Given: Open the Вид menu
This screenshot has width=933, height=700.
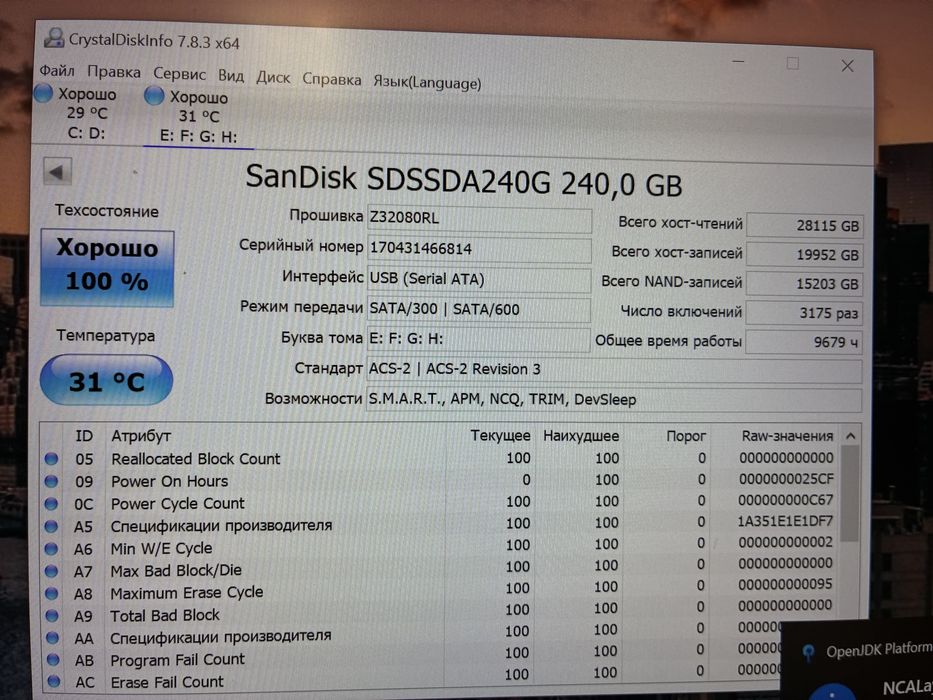Looking at the screenshot, I should [231, 76].
